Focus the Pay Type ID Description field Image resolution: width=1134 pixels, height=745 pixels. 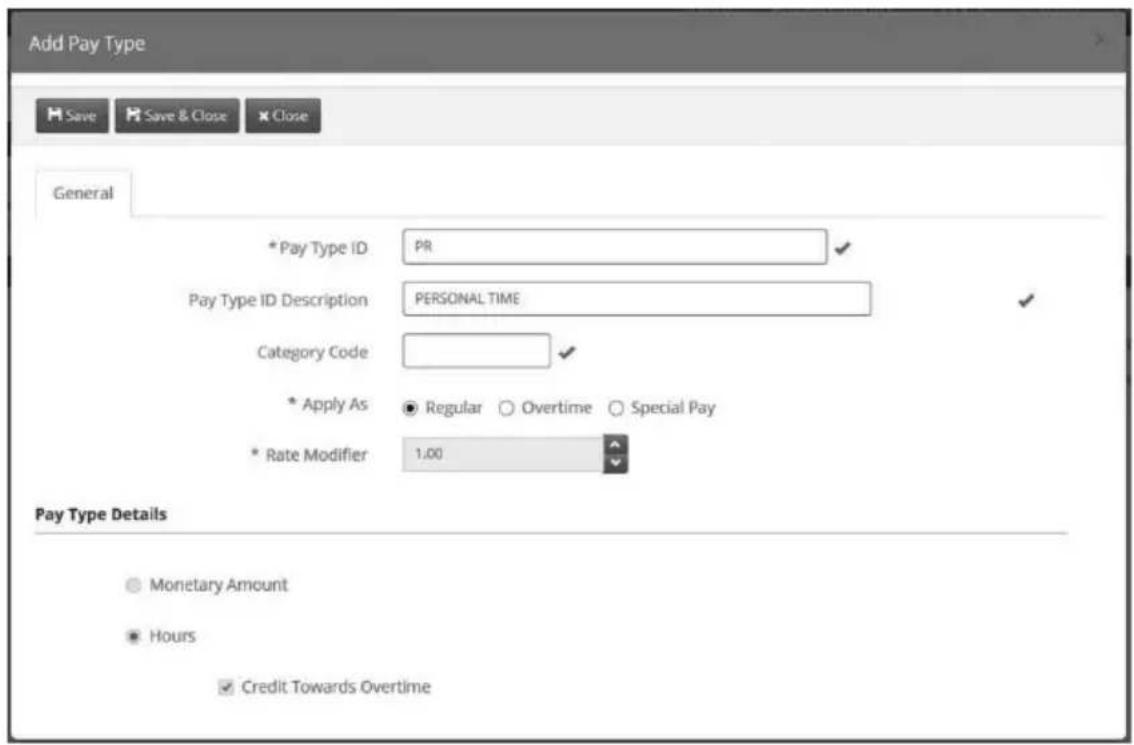coord(636,299)
